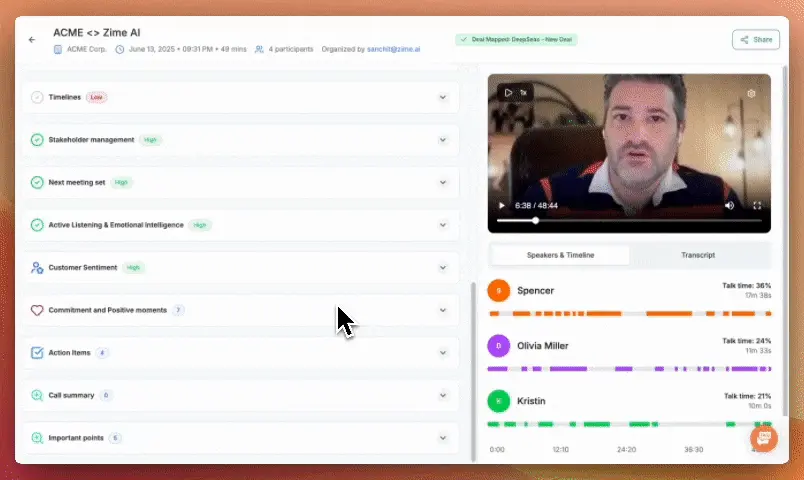Viewport: 804px width, 480px height.
Task: Switch to the Speakers & Timeline tab
Action: 560,255
